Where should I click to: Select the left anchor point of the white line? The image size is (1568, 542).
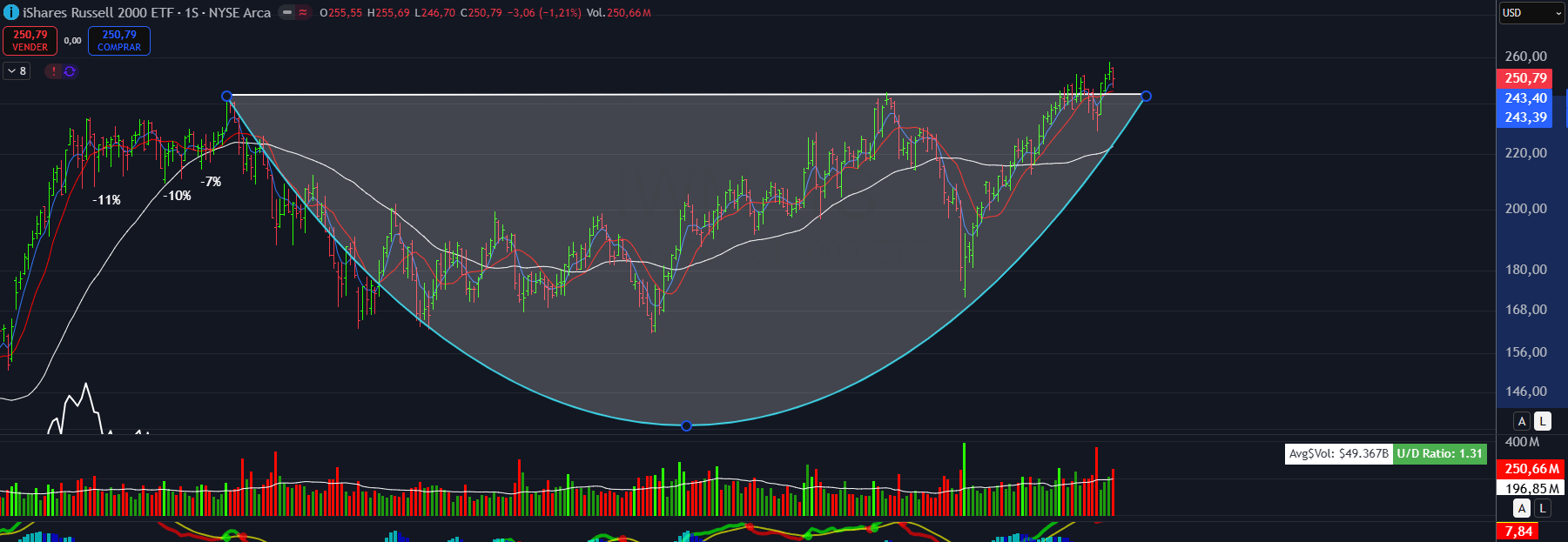tap(227, 96)
